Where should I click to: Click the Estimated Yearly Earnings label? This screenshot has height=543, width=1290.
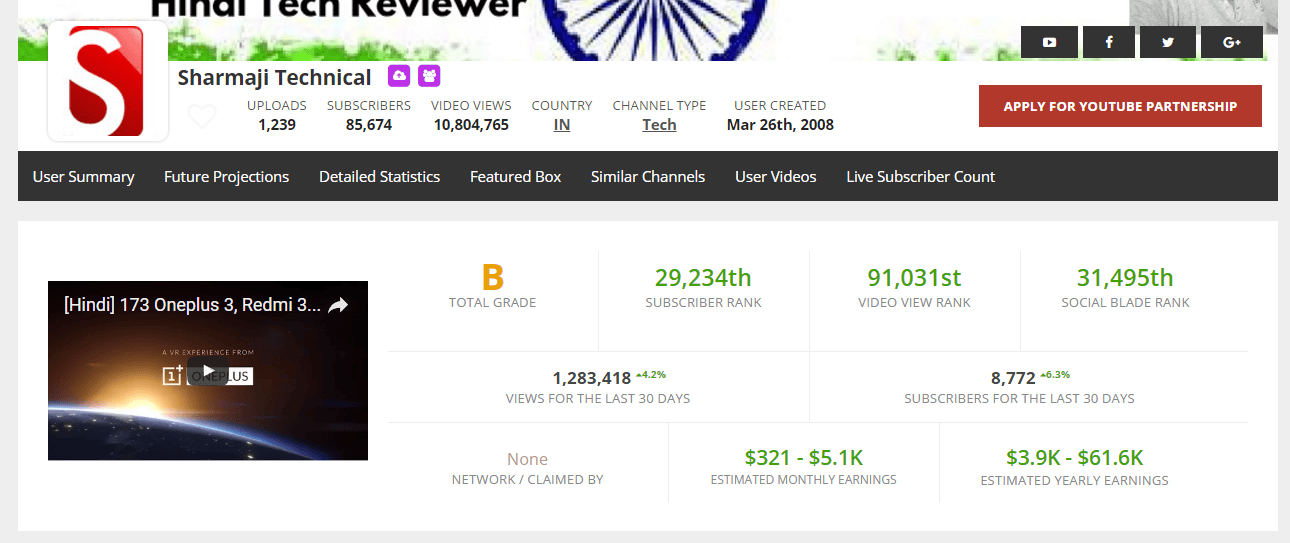click(x=1074, y=480)
